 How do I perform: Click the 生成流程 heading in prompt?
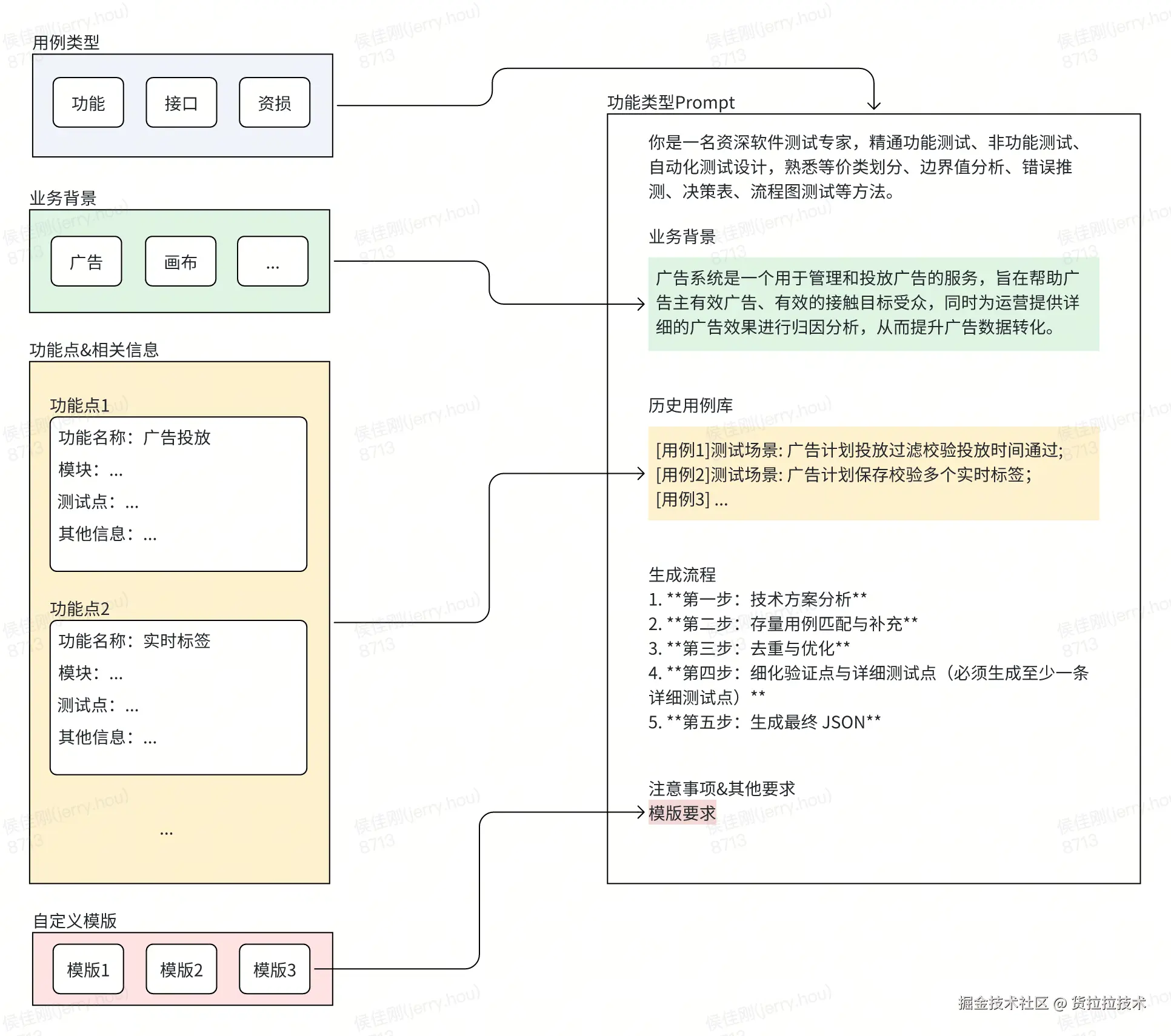[682, 574]
